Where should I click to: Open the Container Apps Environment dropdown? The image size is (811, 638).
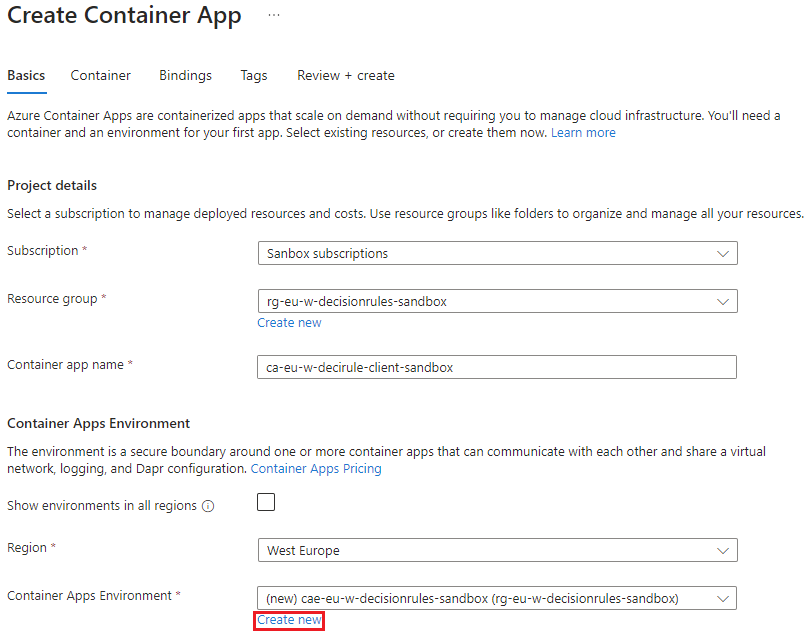coord(497,598)
